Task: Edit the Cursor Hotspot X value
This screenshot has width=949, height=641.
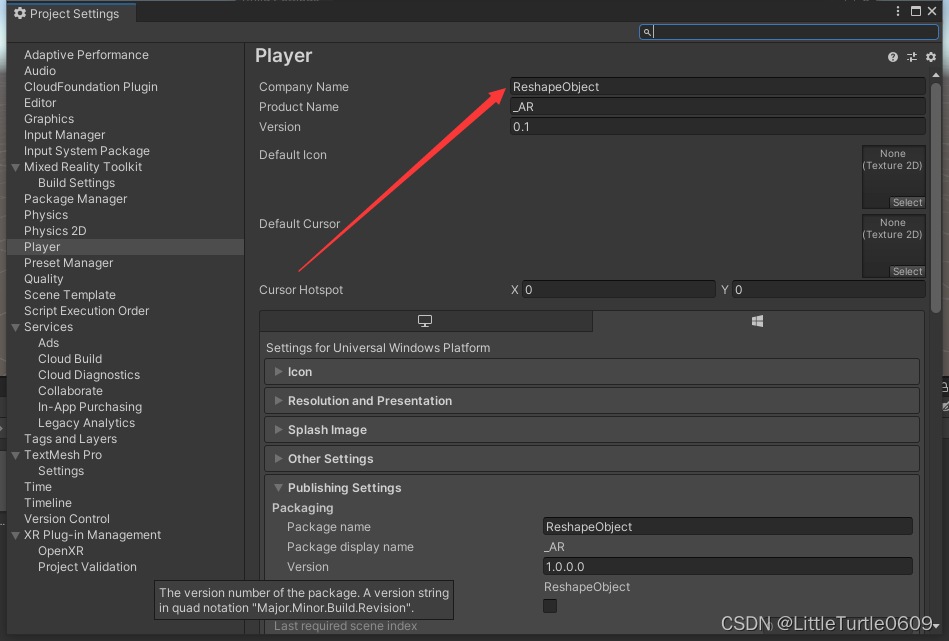Action: [619, 289]
